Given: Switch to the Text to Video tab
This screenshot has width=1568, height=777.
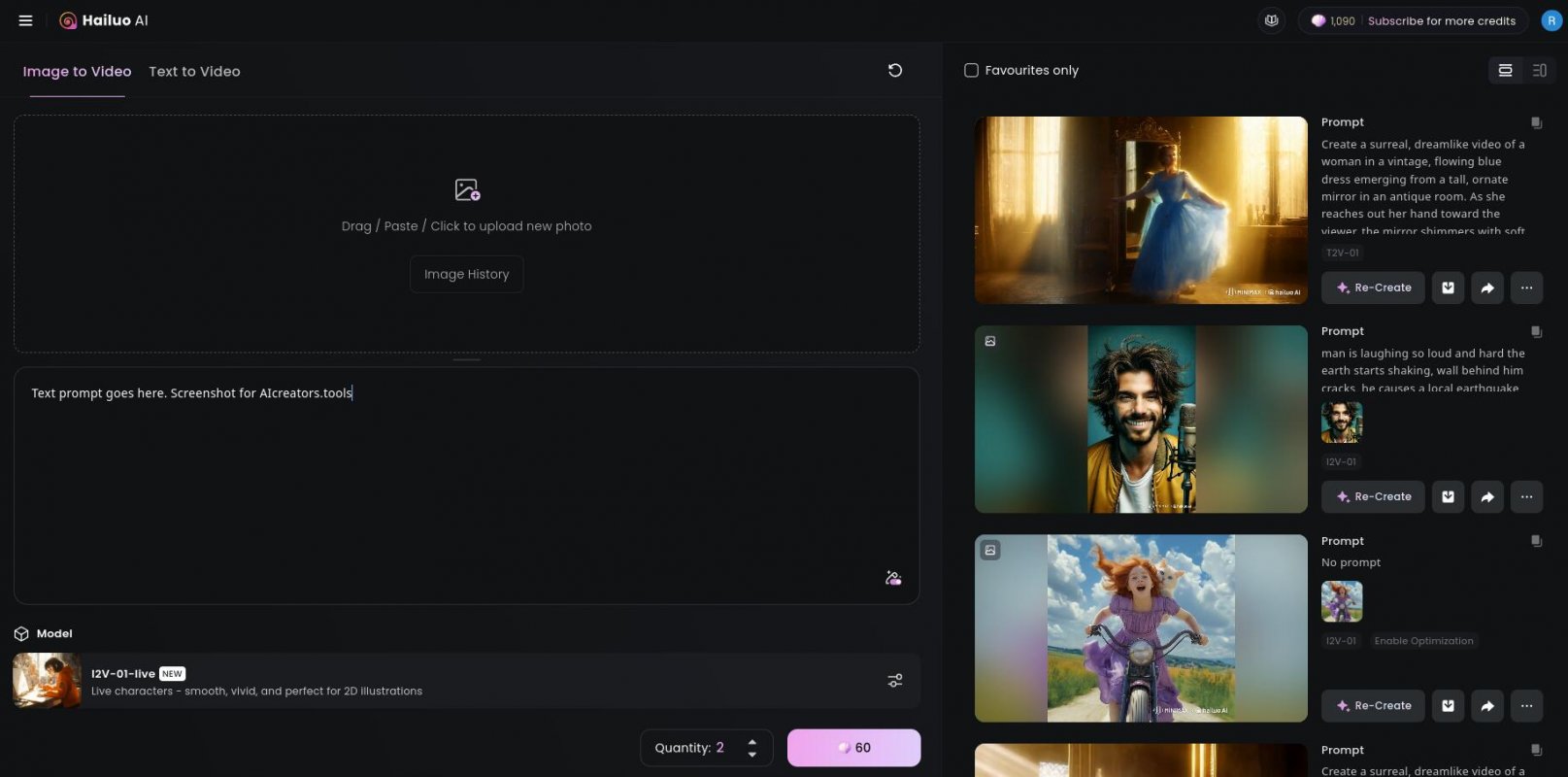Looking at the screenshot, I should tap(194, 71).
